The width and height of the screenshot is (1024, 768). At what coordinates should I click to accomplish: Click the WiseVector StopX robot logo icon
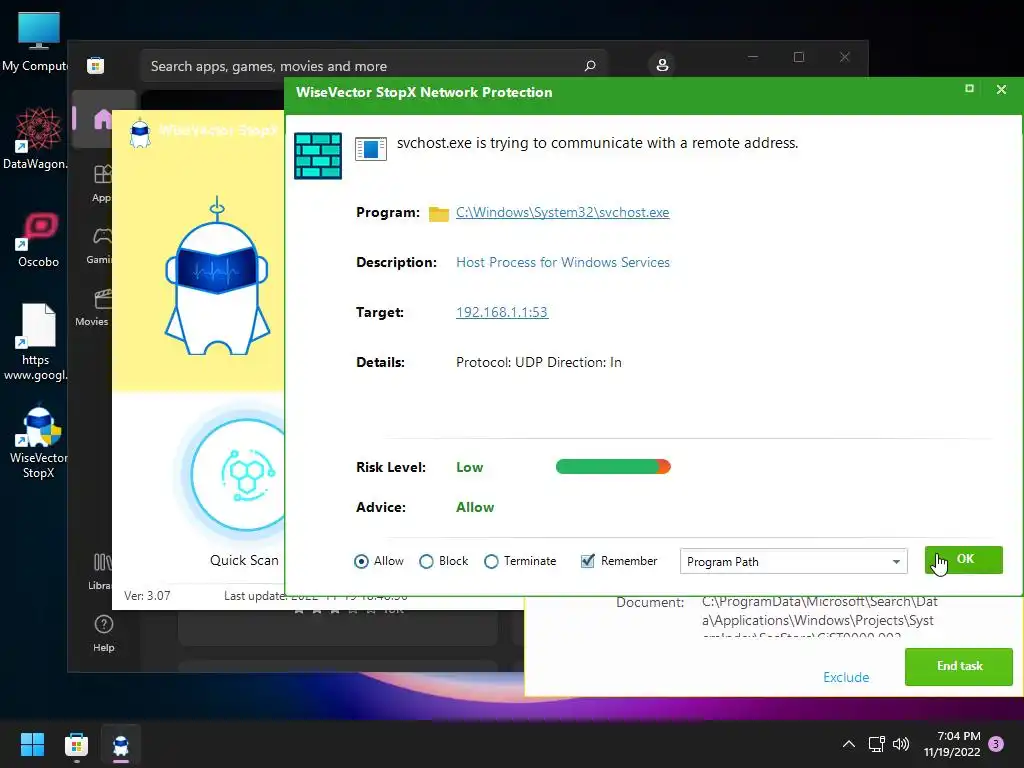click(140, 133)
